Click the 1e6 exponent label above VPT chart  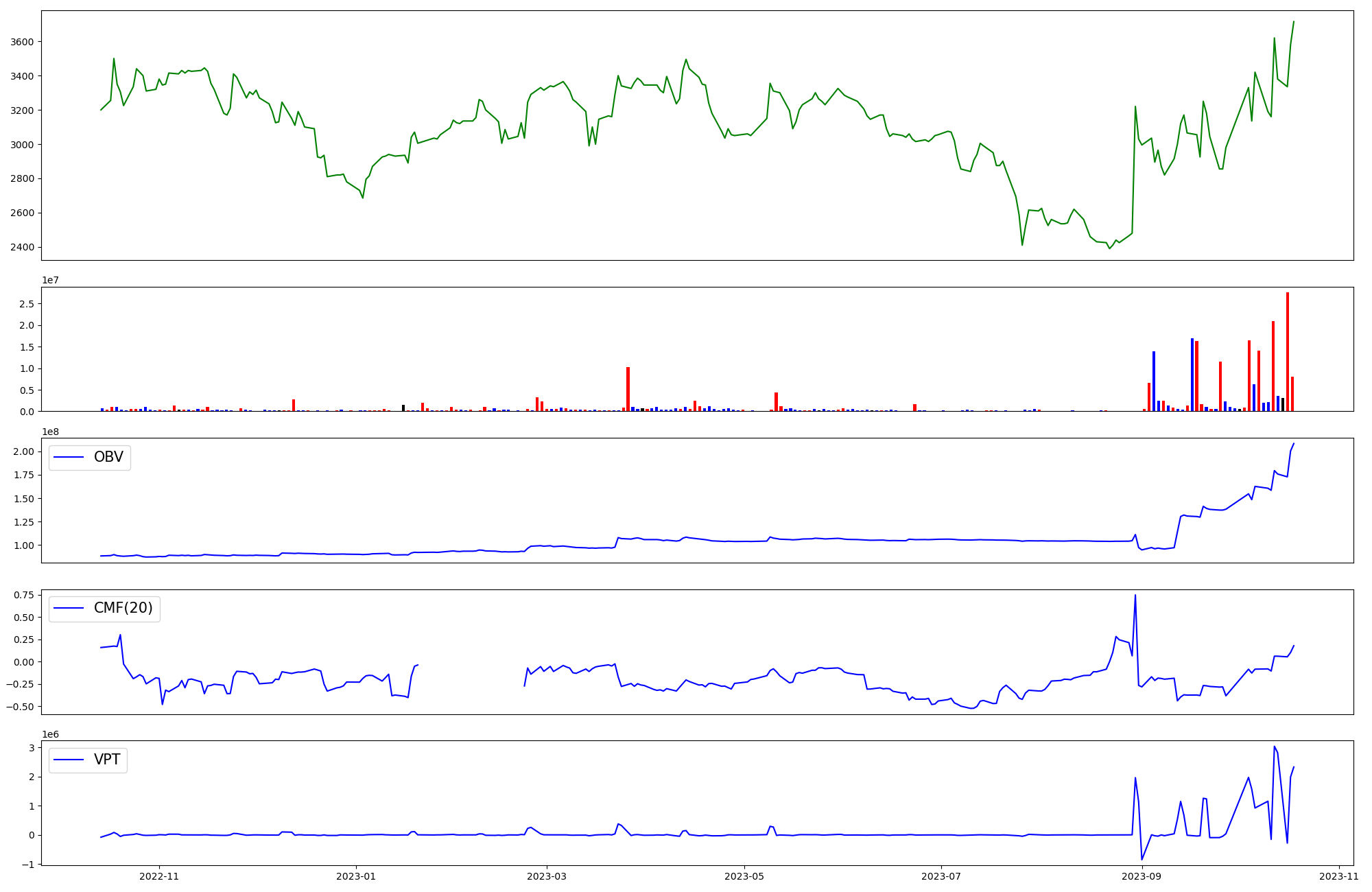pyautogui.click(x=50, y=734)
